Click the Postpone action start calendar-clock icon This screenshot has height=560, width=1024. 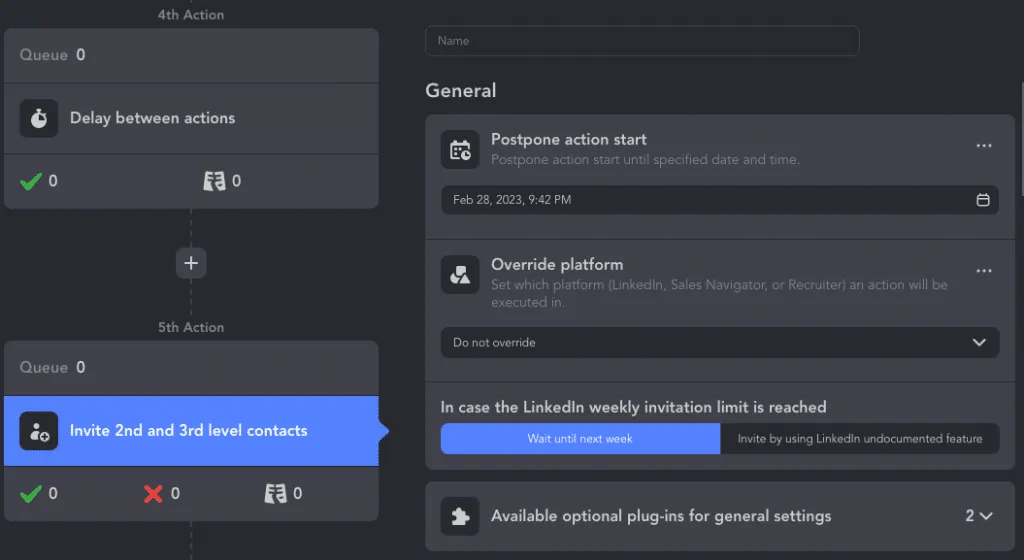click(x=460, y=149)
